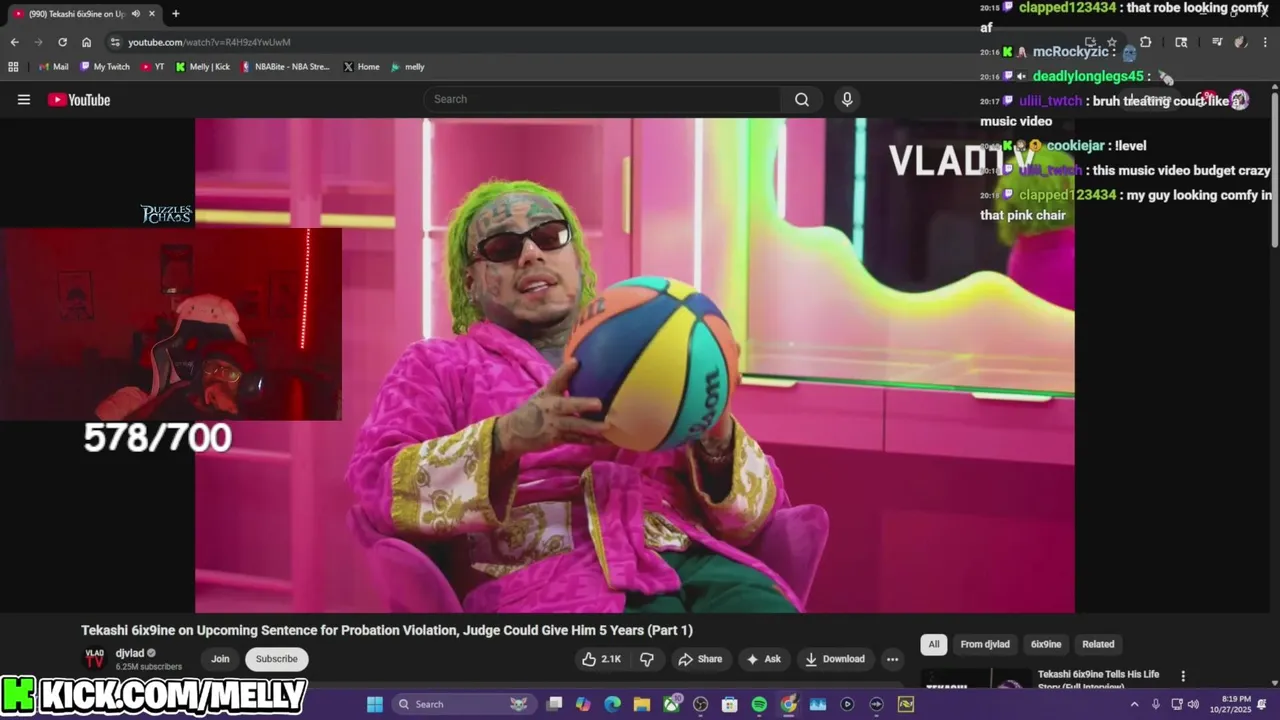Open Microsoft Store from taskbar

[729, 704]
